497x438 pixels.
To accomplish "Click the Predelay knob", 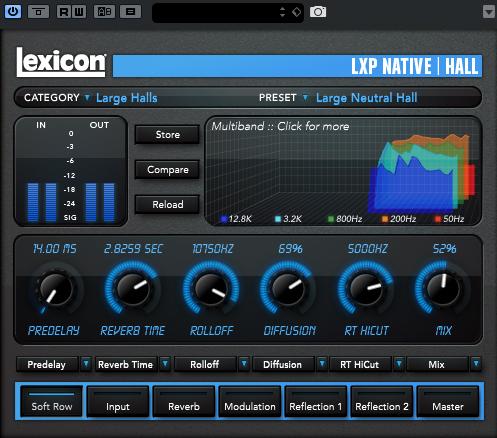I will click(x=55, y=289).
